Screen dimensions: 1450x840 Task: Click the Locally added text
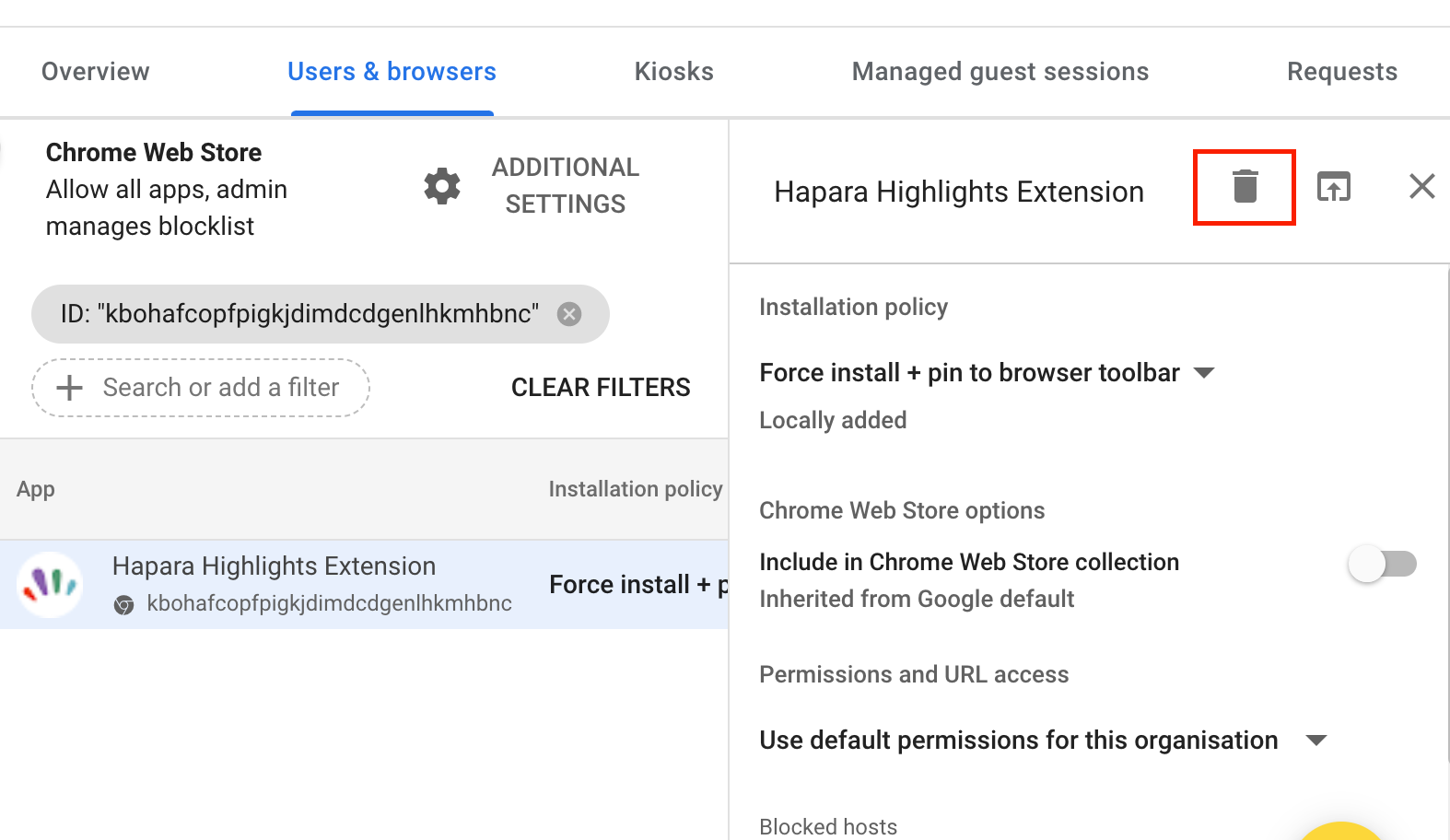(833, 421)
